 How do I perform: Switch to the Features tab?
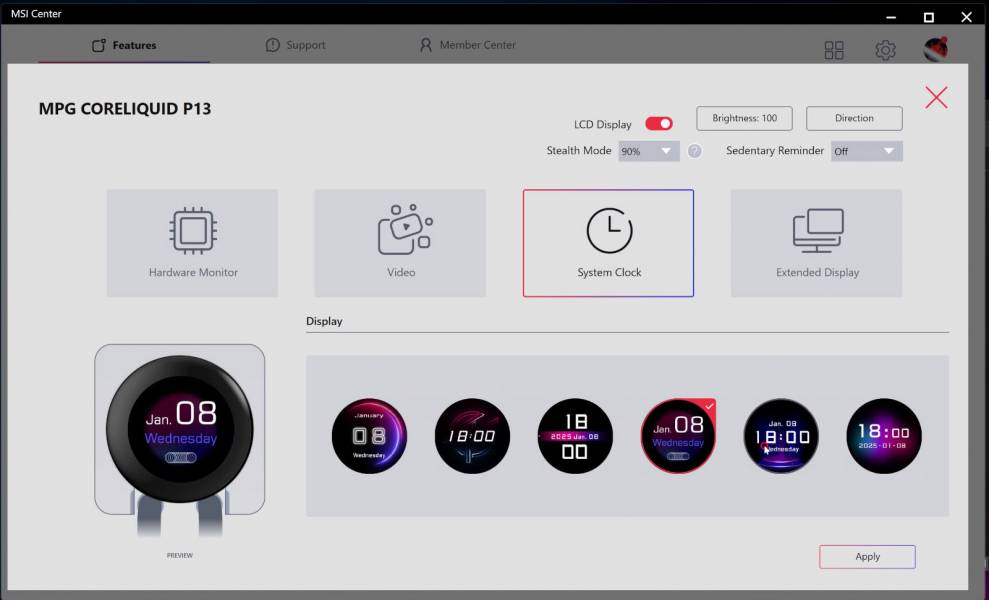pyautogui.click(x=124, y=45)
